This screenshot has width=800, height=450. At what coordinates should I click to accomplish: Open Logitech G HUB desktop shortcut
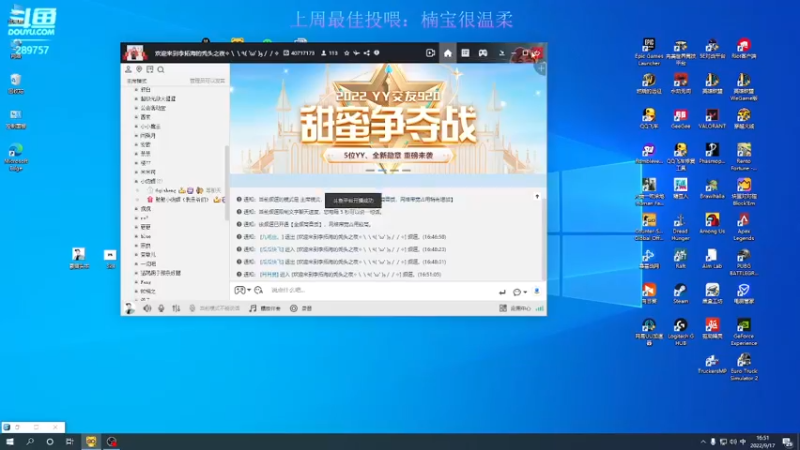(680, 332)
